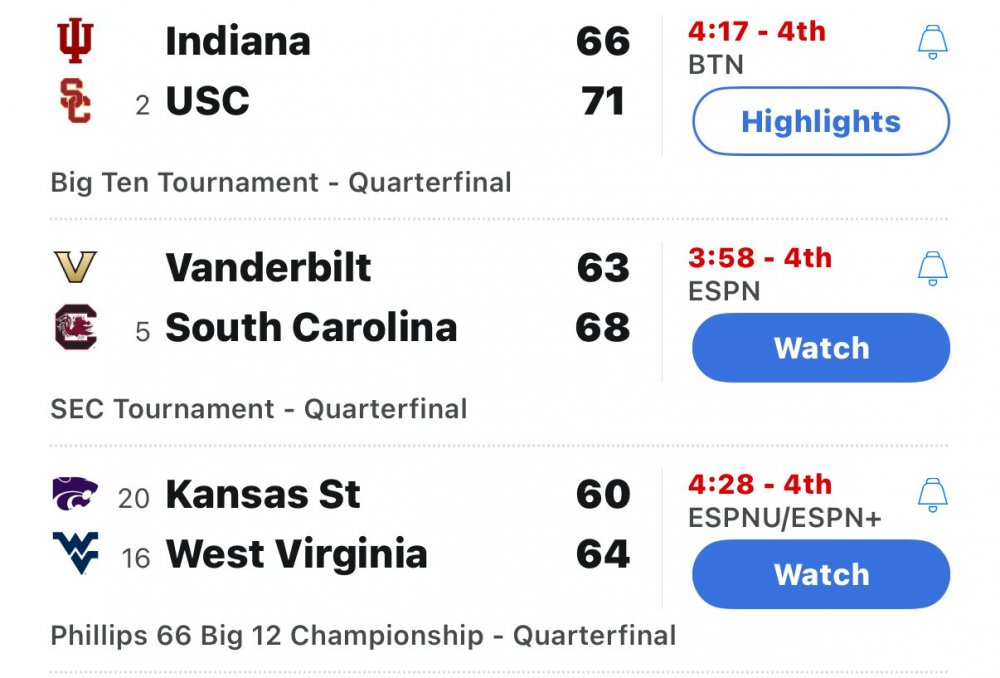The height and width of the screenshot is (678, 1000).
Task: Select the Indiana team name
Action: coord(238,41)
